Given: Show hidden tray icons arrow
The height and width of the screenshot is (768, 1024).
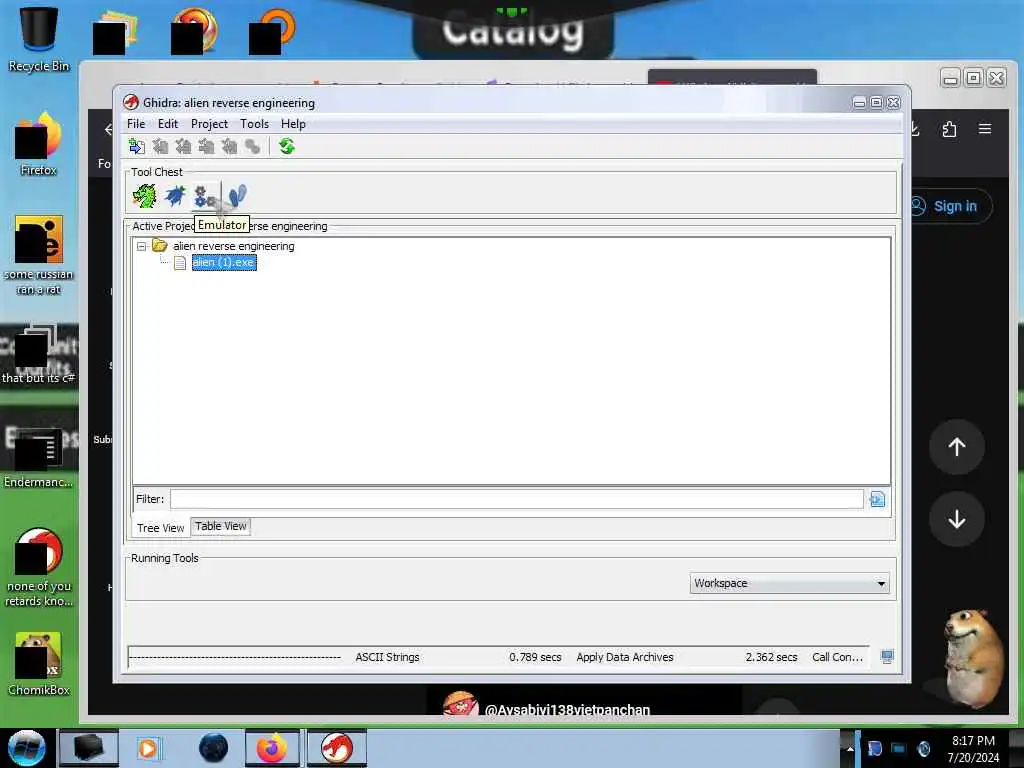Looking at the screenshot, I should click(850, 748).
